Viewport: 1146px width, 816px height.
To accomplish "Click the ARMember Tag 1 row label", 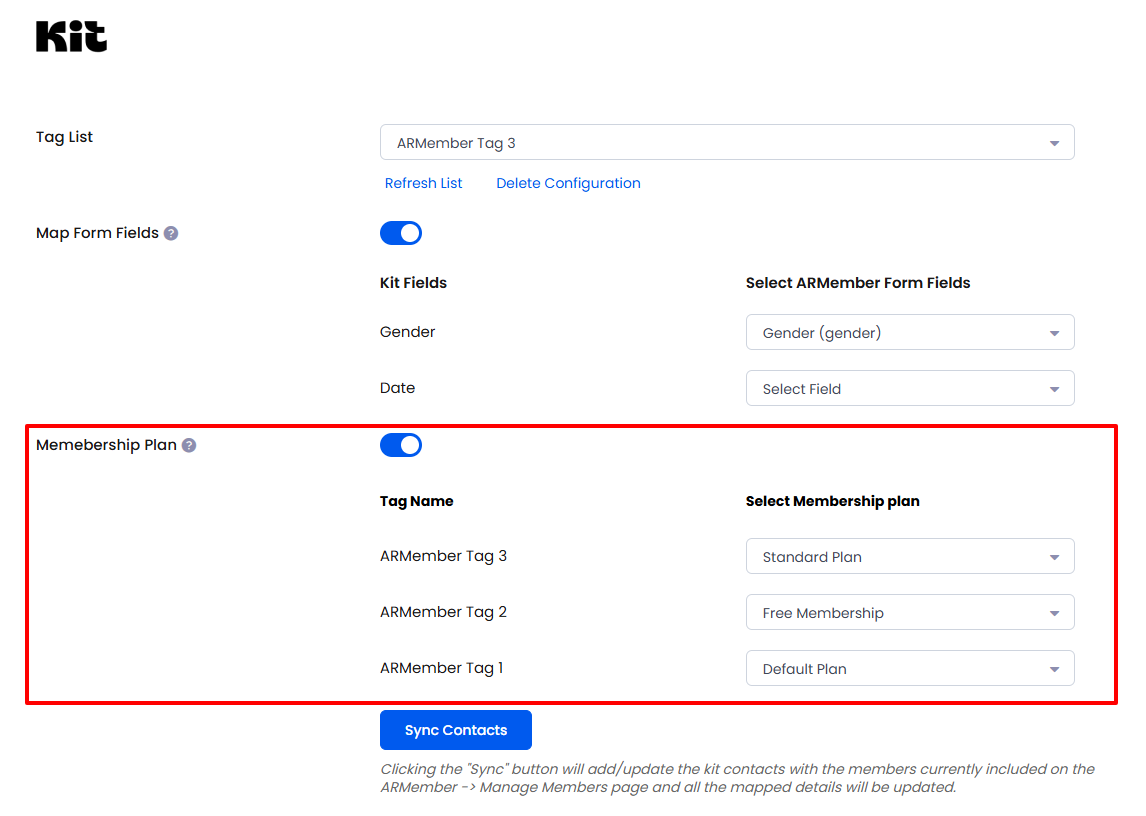I will click(x=441, y=668).
